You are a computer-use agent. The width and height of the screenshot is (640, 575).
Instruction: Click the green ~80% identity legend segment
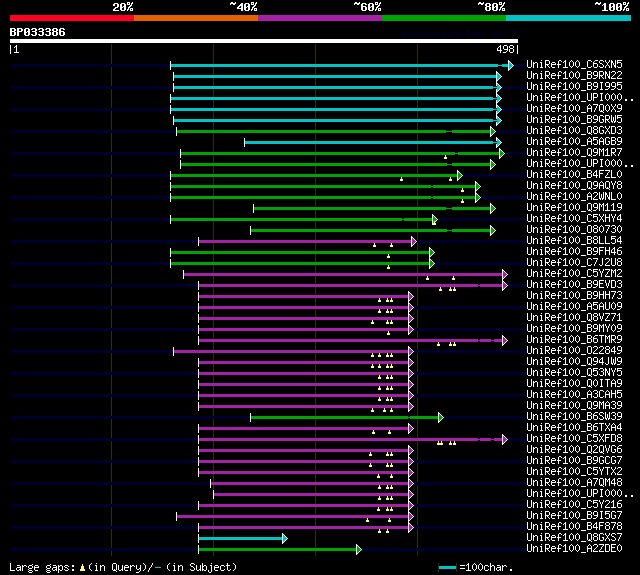[x=444, y=18]
